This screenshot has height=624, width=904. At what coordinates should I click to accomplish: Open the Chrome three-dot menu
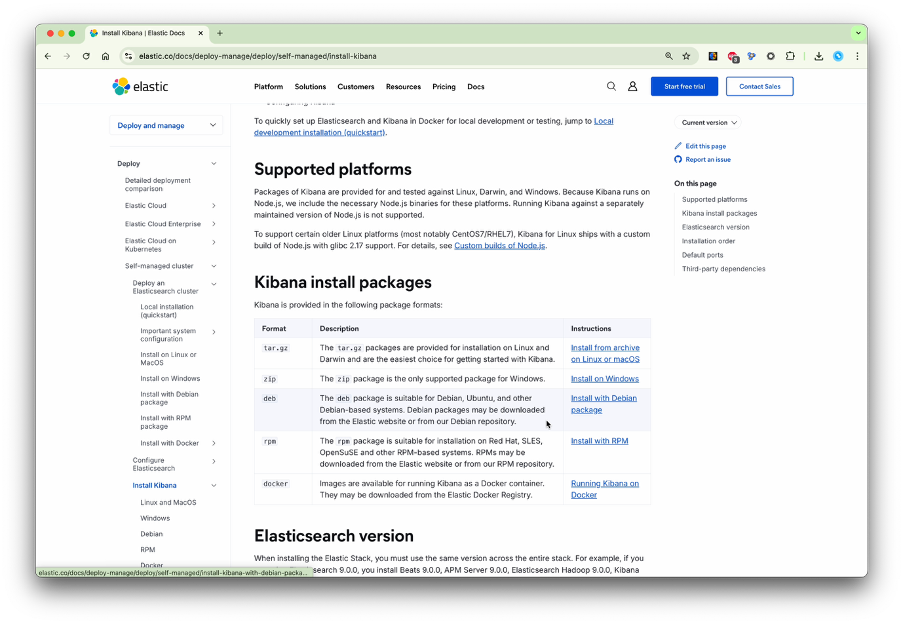tap(857, 57)
